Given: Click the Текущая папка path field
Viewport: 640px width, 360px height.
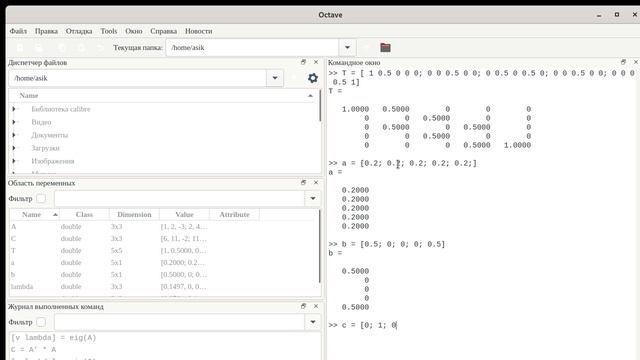Looking at the screenshot, I should (x=252, y=47).
